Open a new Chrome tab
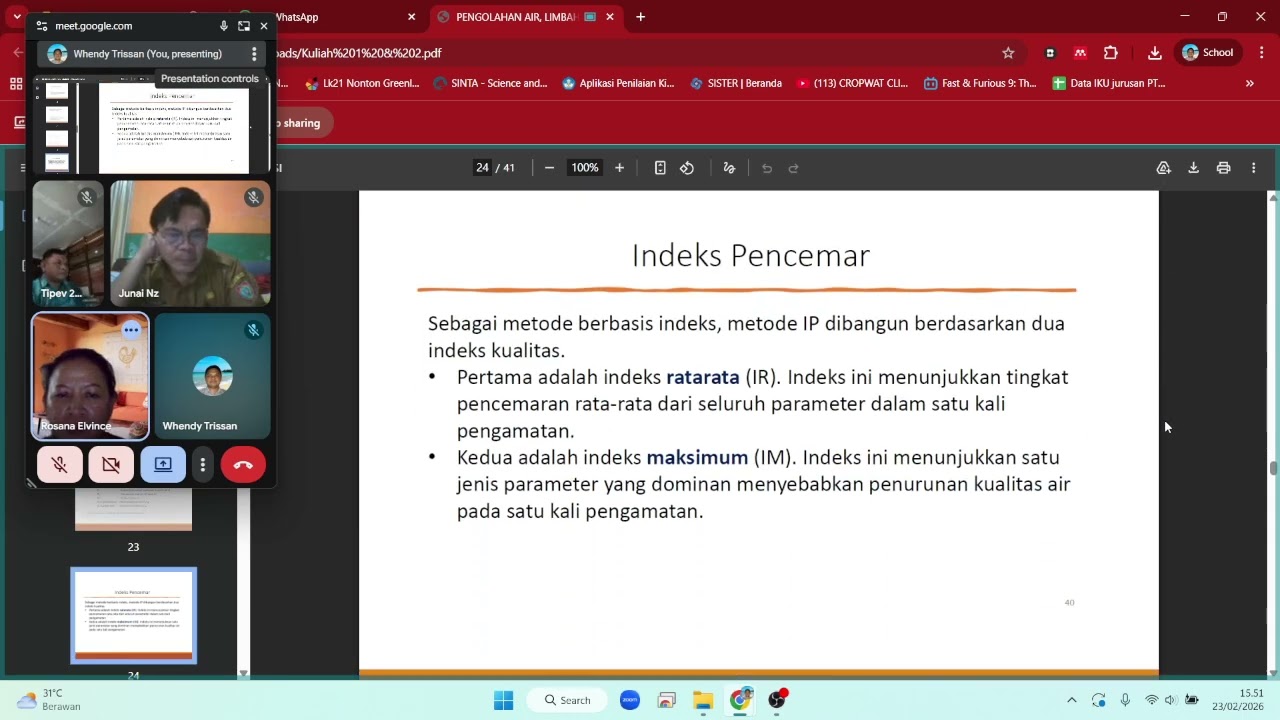 [640, 17]
